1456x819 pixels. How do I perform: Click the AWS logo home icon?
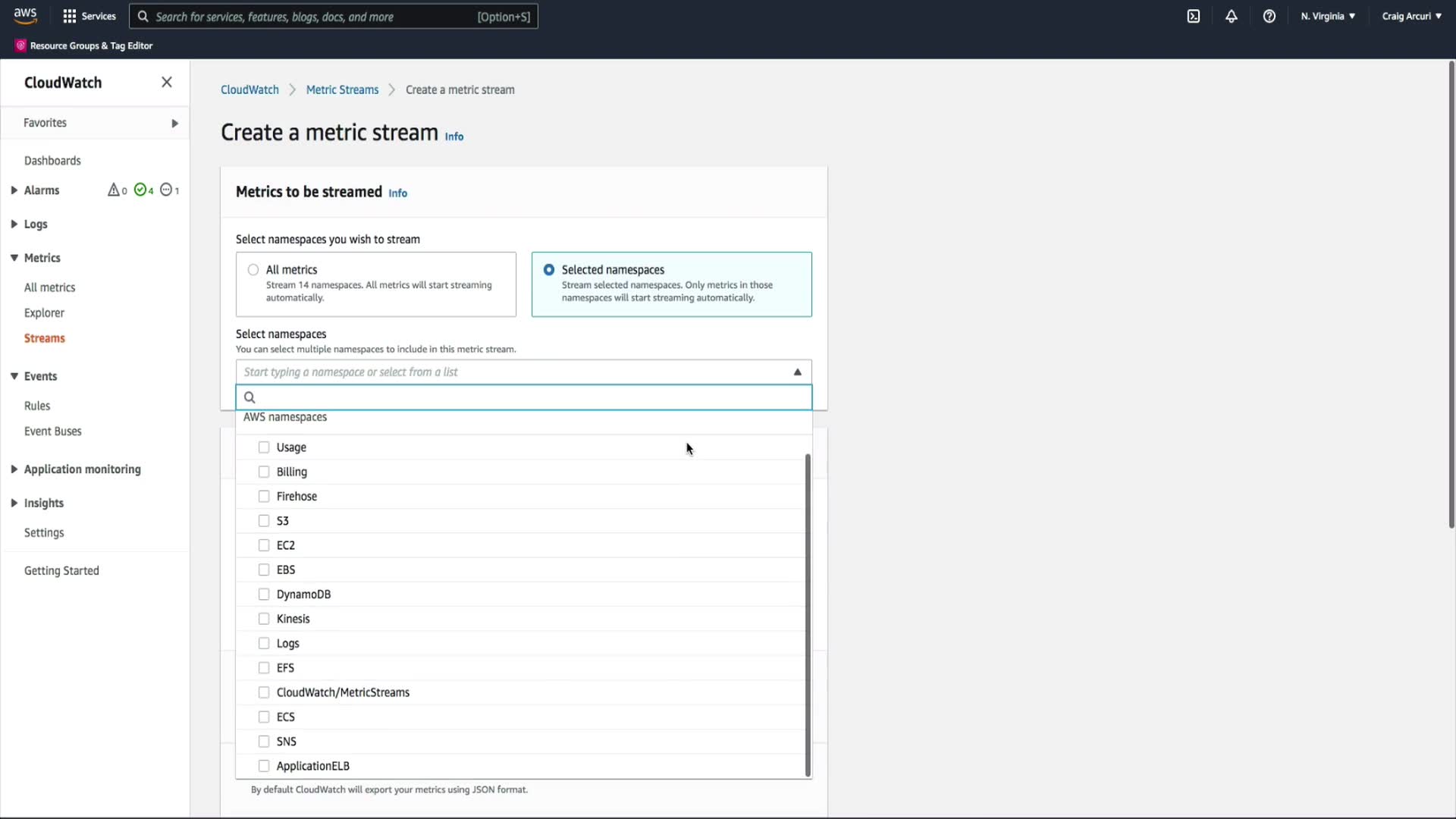tap(25, 15)
